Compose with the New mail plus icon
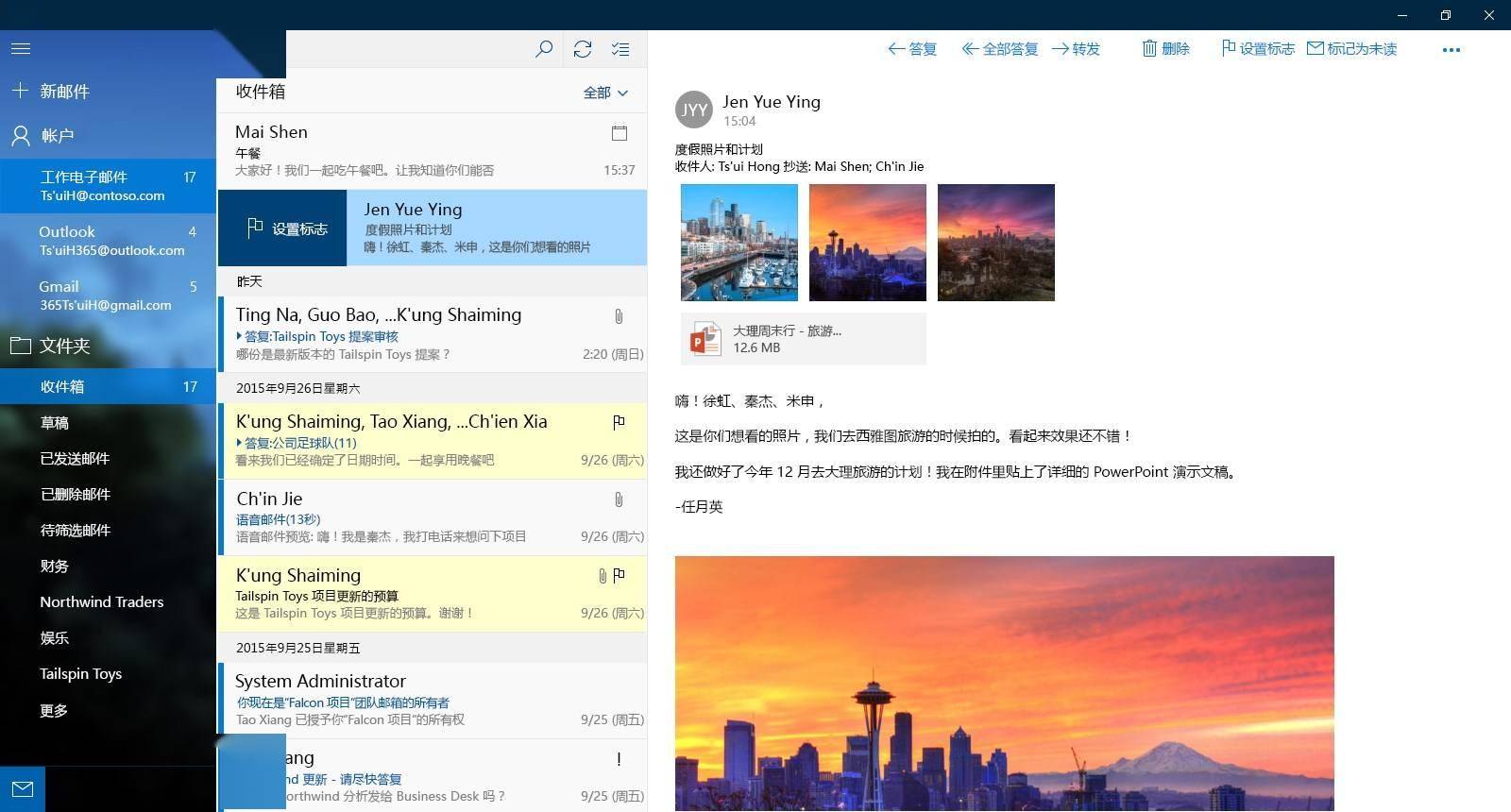 [20, 91]
